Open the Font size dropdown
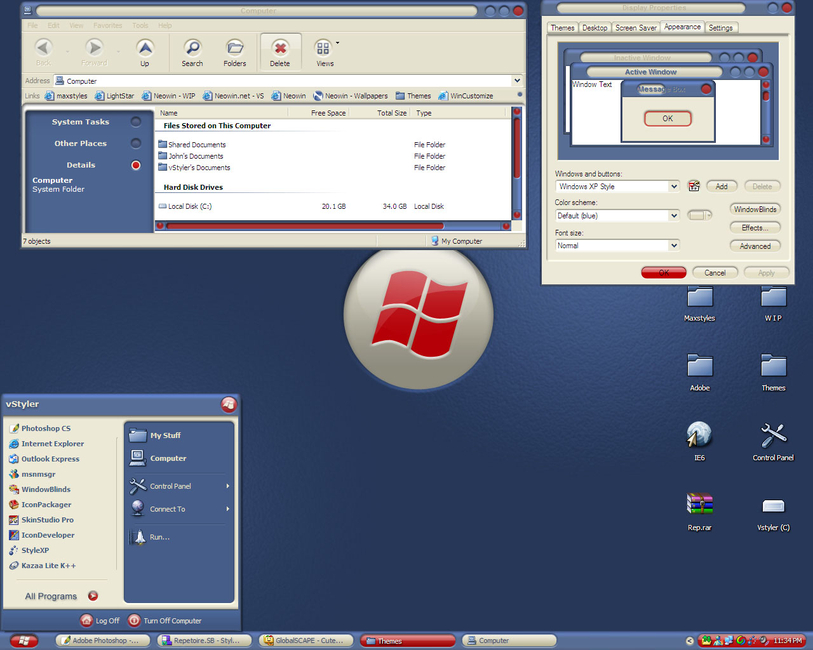813x650 pixels. click(x=674, y=245)
